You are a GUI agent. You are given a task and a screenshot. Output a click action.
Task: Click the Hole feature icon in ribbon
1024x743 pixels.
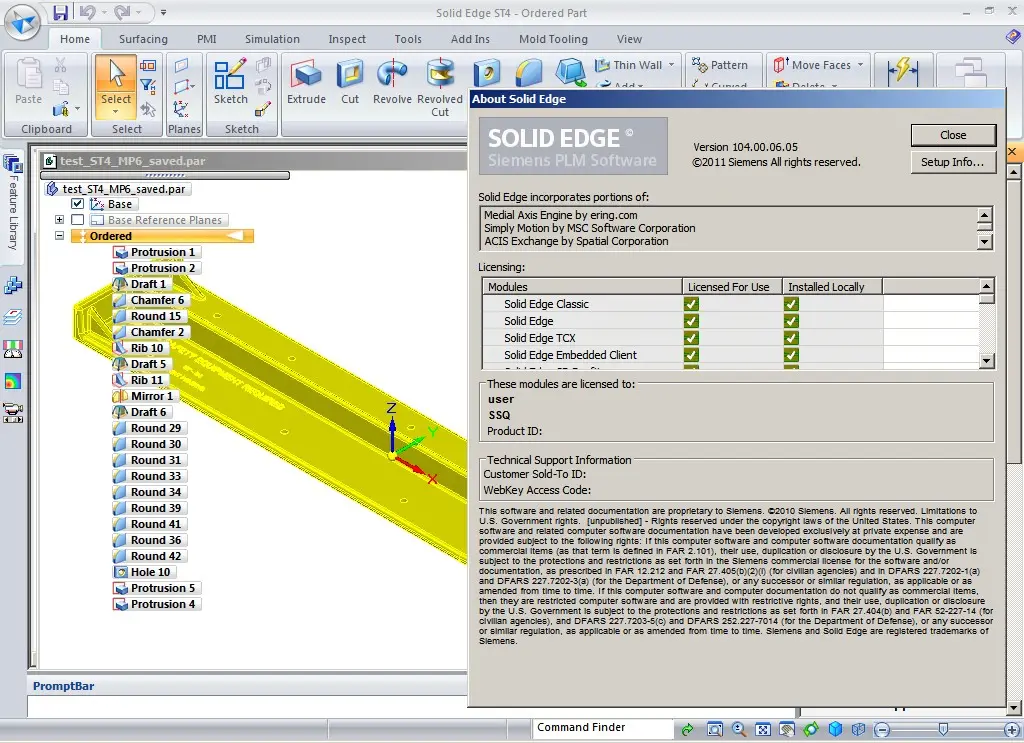pos(487,72)
